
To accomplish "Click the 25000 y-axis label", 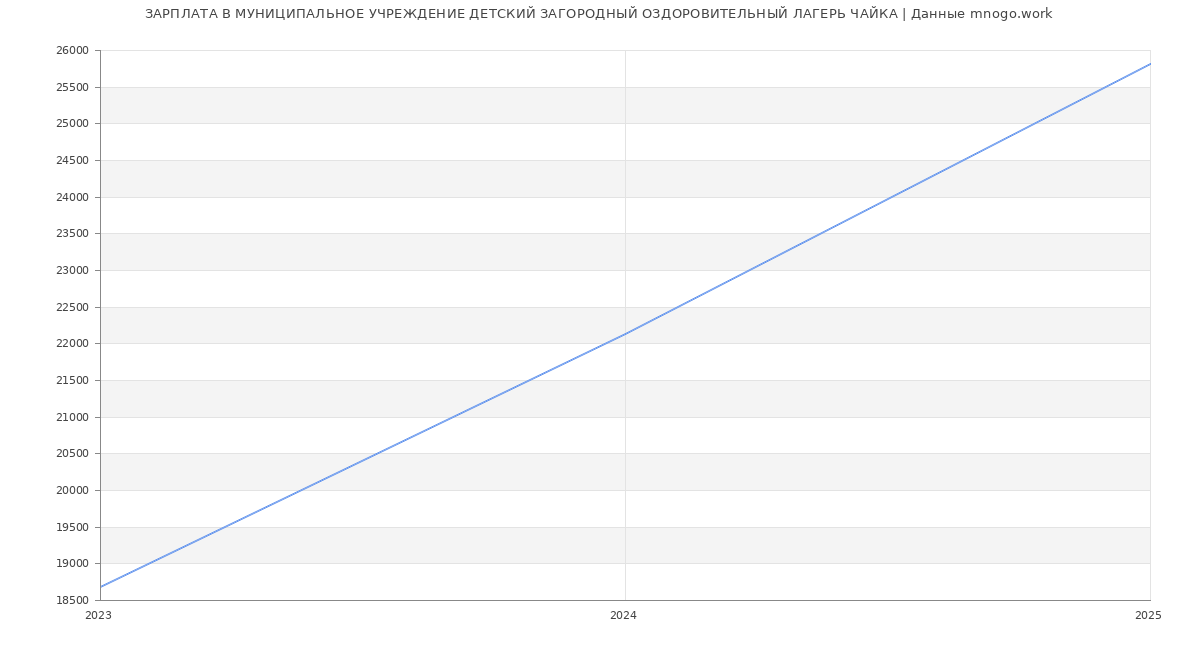I will (x=73, y=124).
